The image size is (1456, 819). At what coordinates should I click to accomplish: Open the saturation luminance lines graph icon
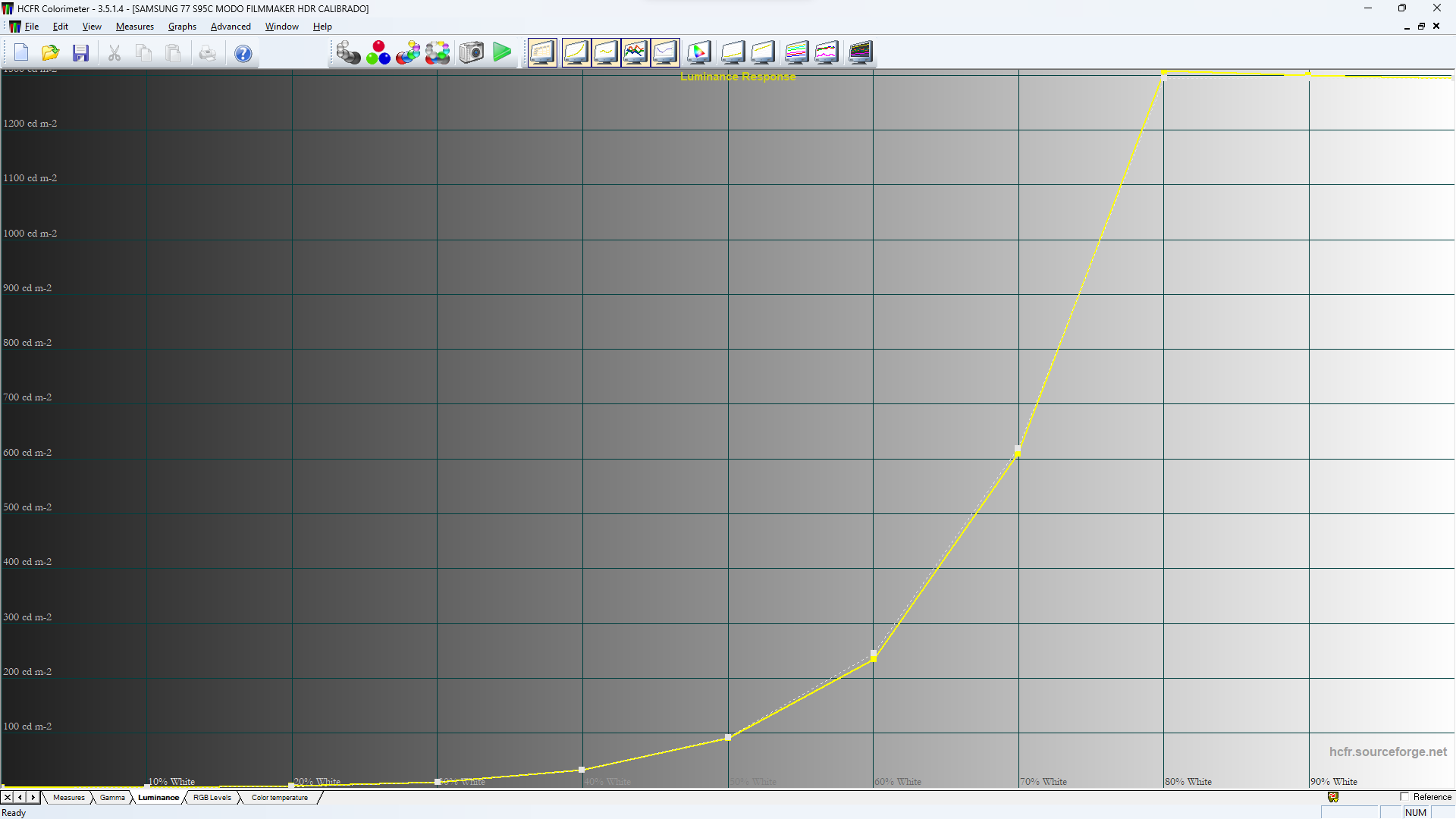pyautogui.click(x=796, y=52)
